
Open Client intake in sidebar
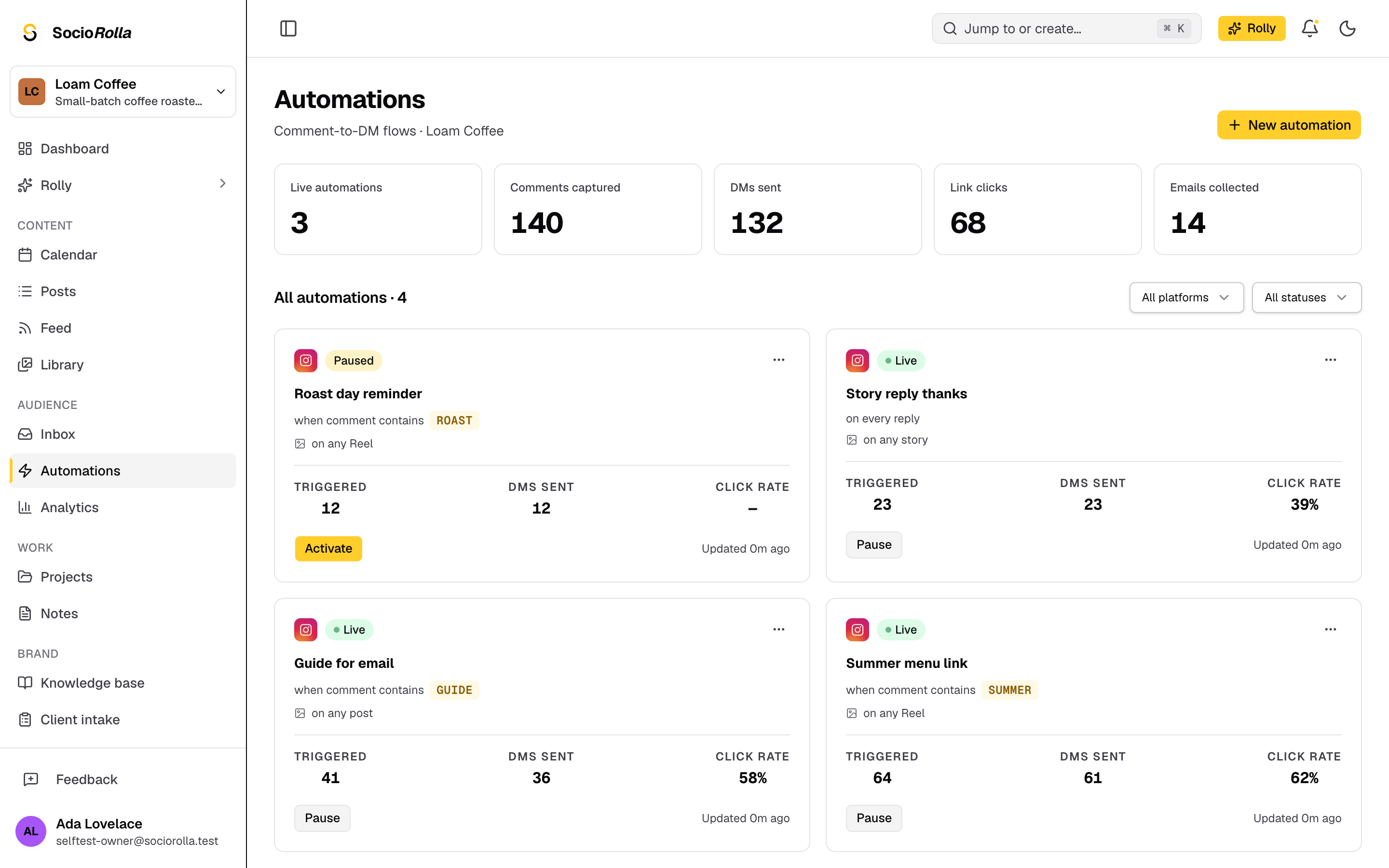pyautogui.click(x=123, y=719)
